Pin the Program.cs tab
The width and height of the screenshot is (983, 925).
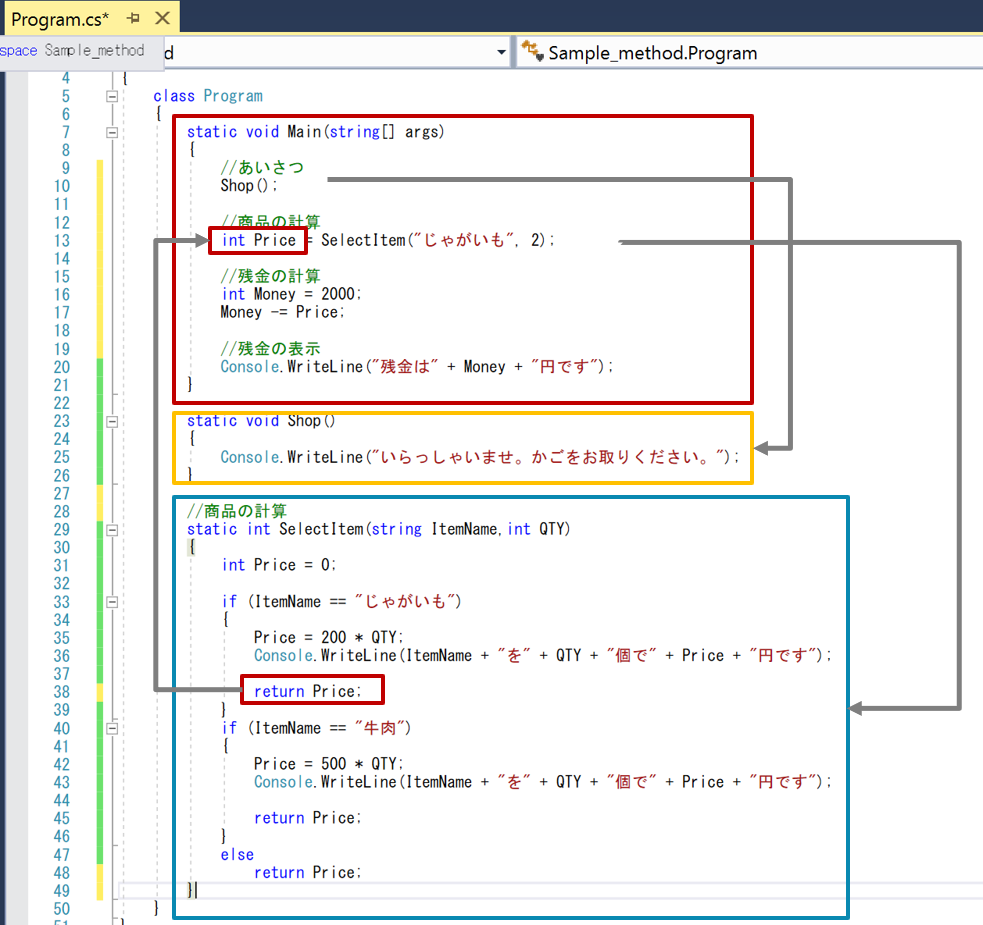coord(133,18)
